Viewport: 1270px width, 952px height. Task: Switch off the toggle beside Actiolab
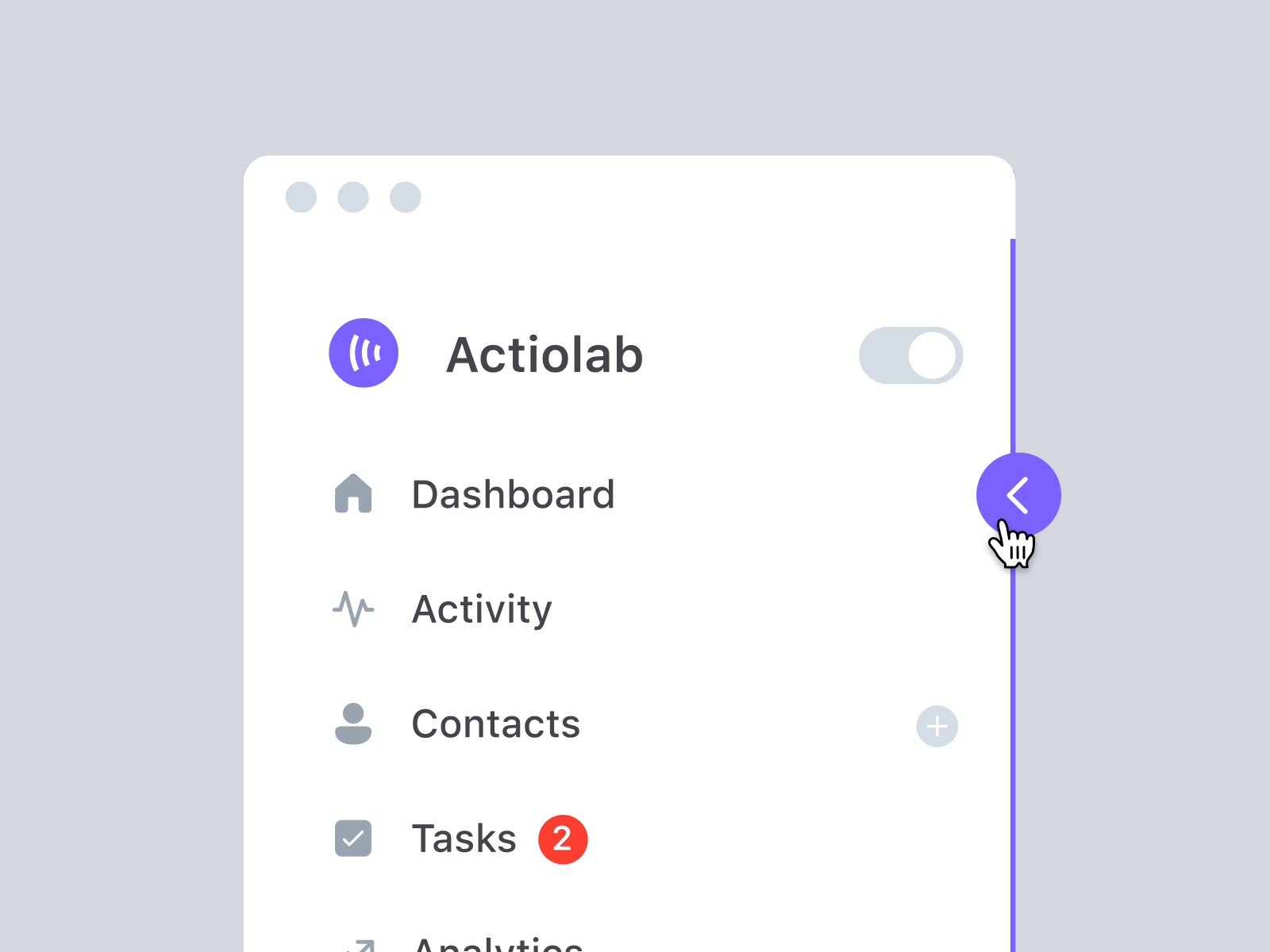911,355
